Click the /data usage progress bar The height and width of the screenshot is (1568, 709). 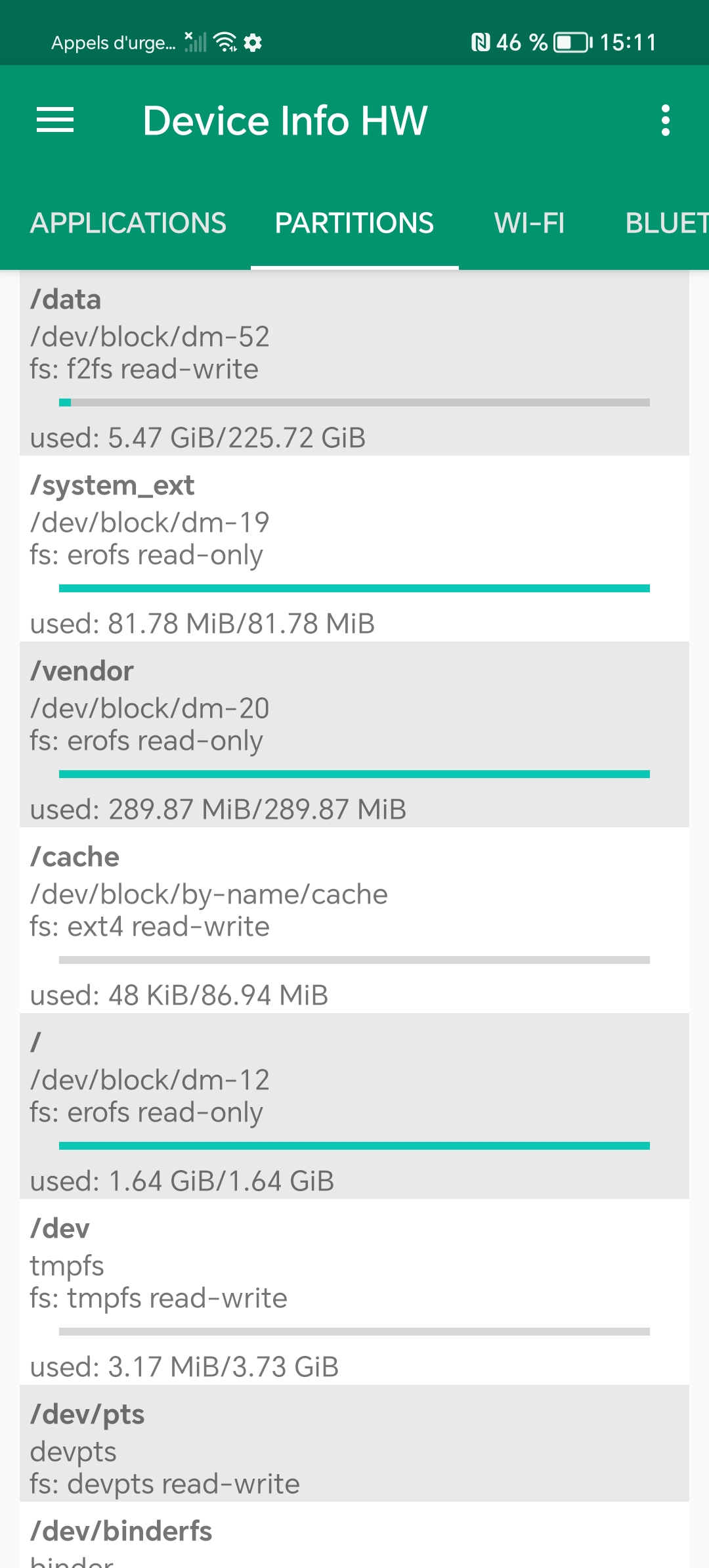[x=354, y=403]
